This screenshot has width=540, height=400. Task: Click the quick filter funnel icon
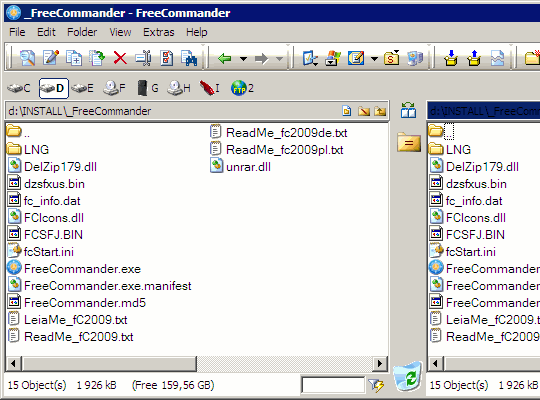coord(376,385)
